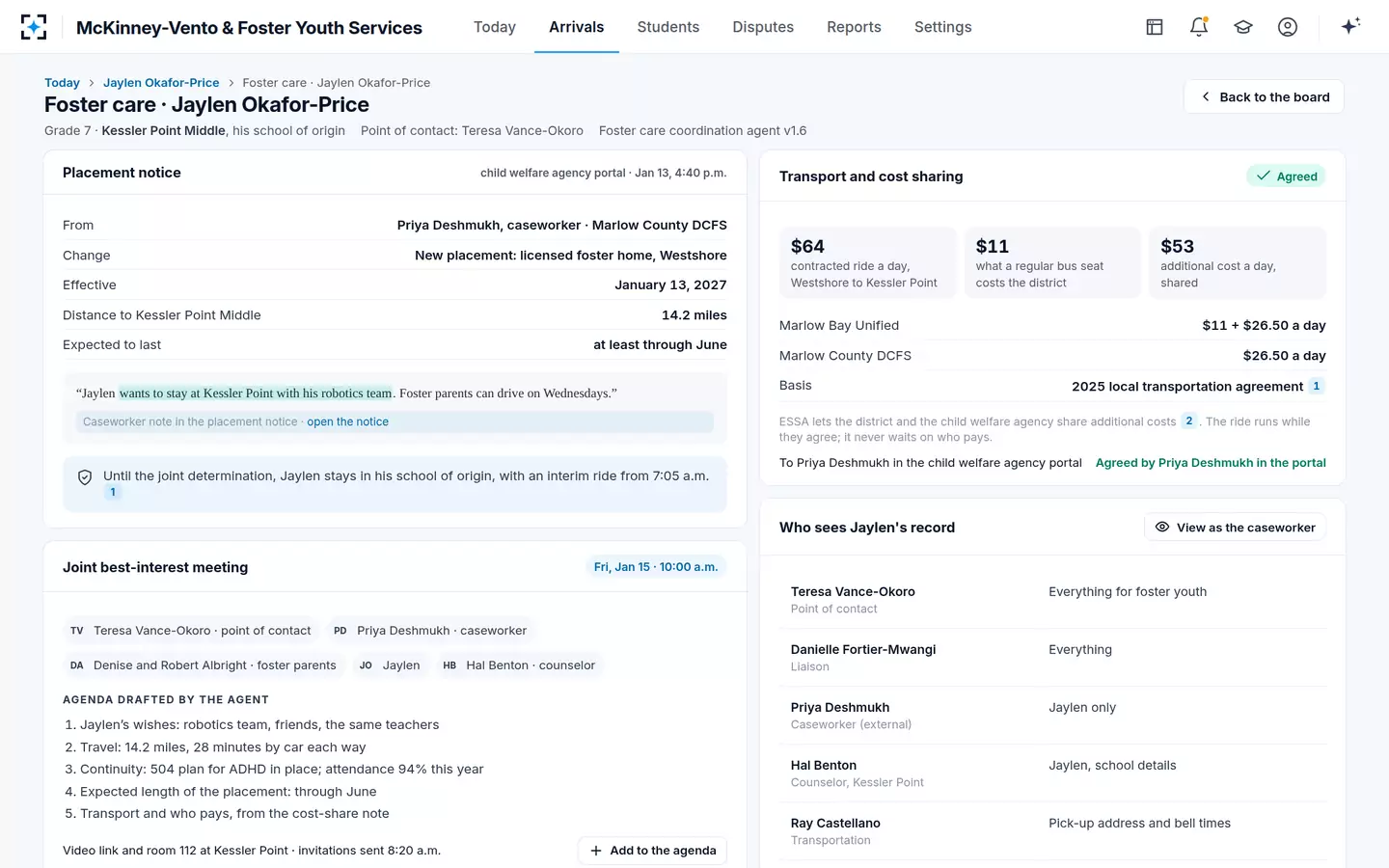This screenshot has width=1389, height=868.
Task: Click the app logo icon
Action: (x=34, y=27)
